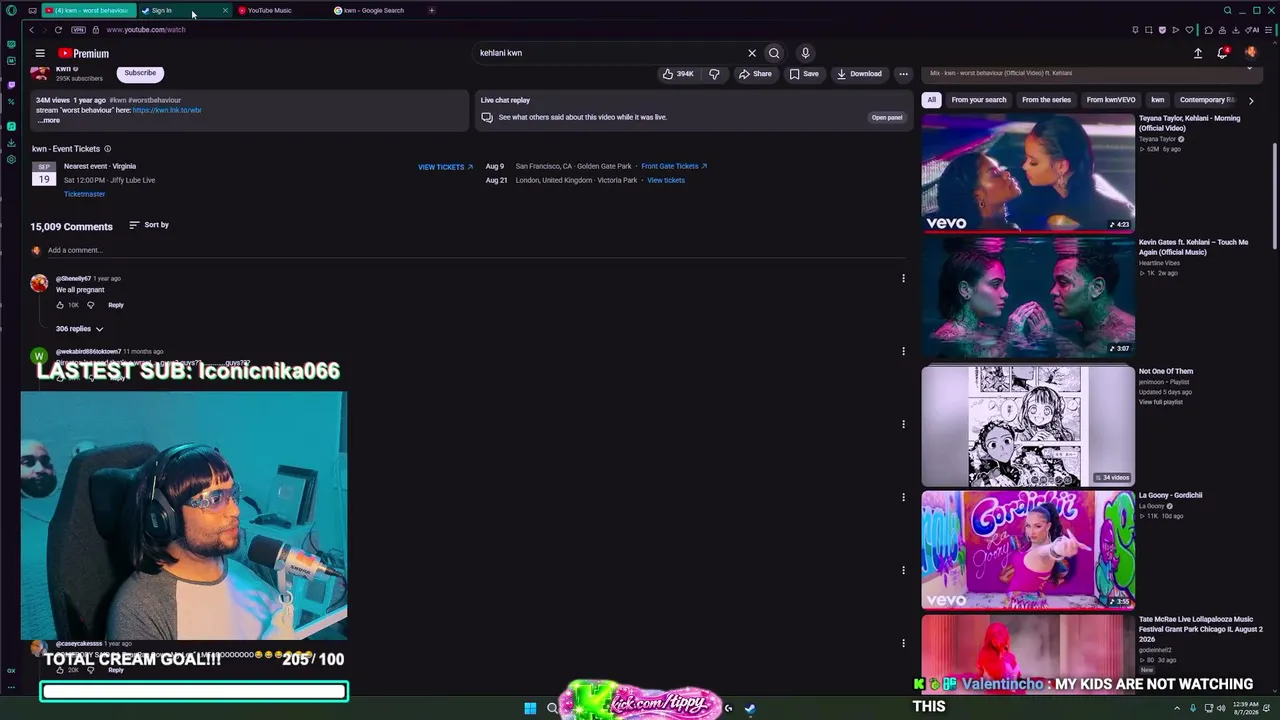Open options for the 'We all pregnant' comment
Screen dimensions: 1280x720
903,278
